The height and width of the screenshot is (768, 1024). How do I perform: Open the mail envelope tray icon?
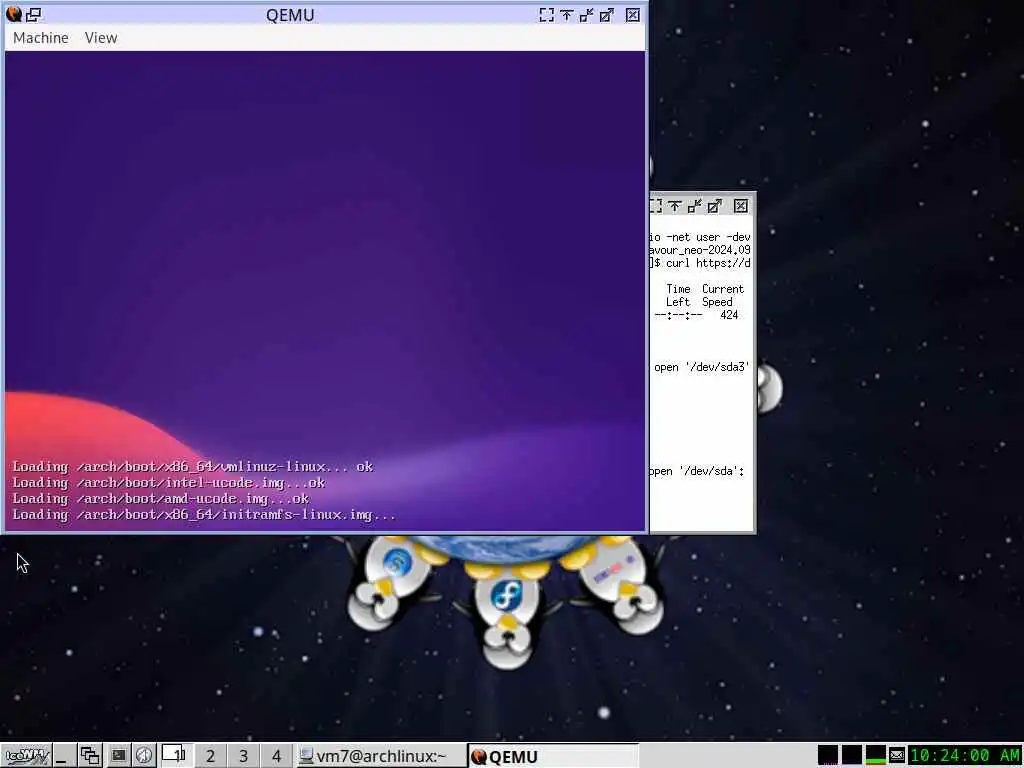tap(897, 756)
